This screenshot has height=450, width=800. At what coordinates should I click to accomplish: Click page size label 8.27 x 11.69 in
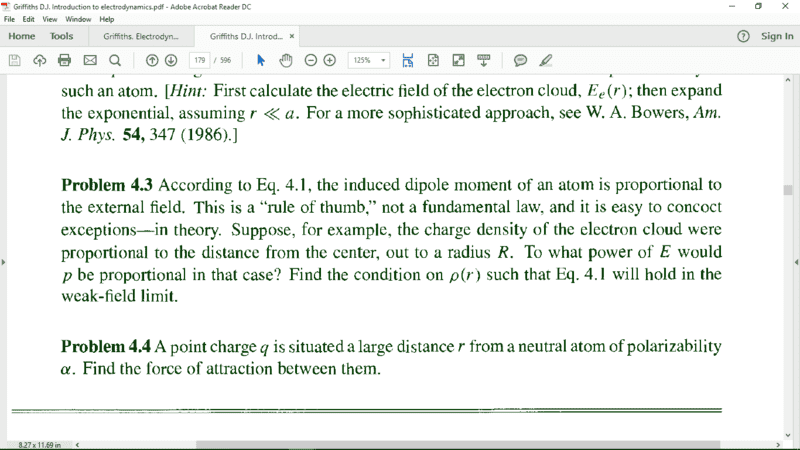point(39,445)
